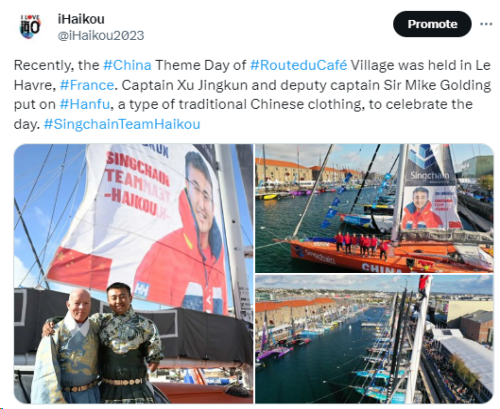Open the #SingchainTeamHaikou hashtag
Screen dimensions: 500x409
122,124
